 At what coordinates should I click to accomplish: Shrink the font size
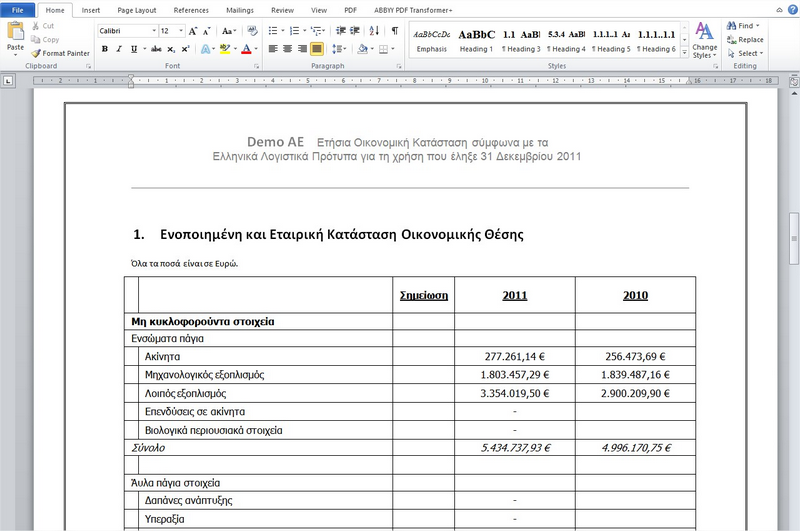[x=206, y=31]
